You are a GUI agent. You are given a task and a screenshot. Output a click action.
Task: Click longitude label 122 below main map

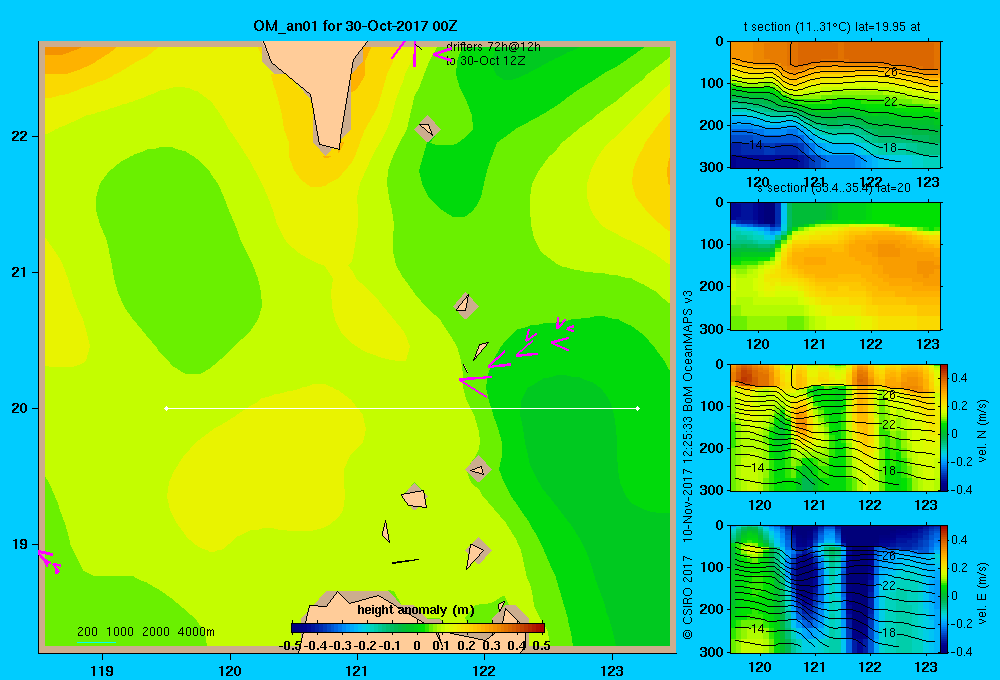(x=484, y=670)
